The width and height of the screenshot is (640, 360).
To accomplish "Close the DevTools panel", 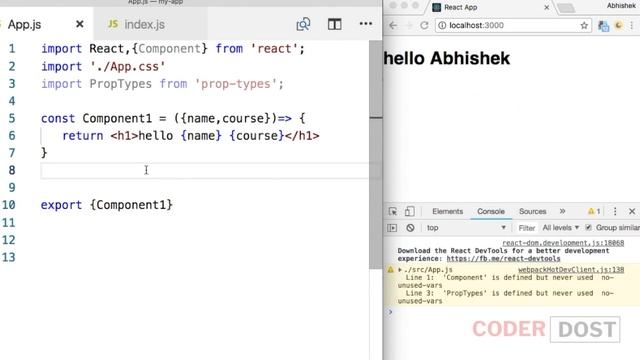I will 632,211.
